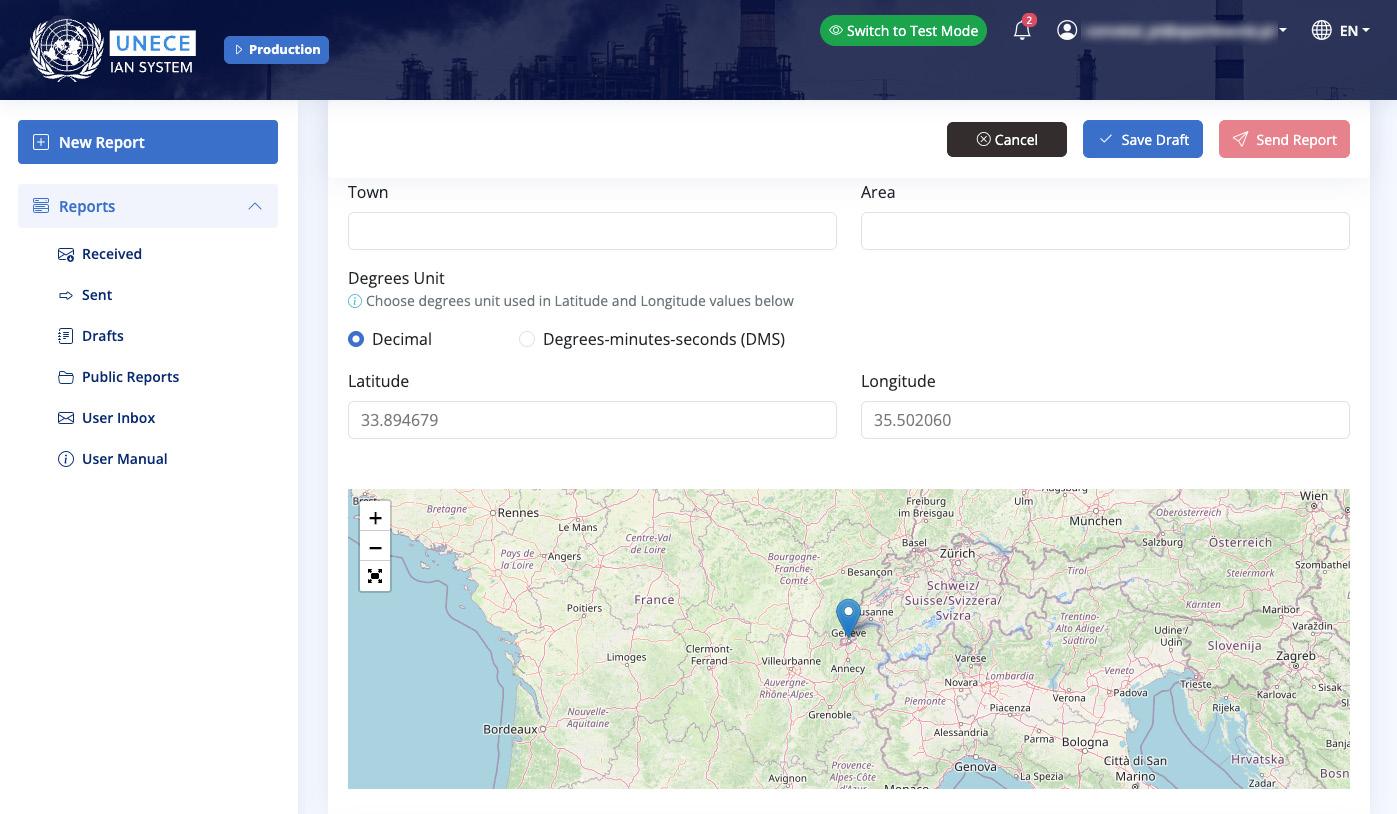The height and width of the screenshot is (814, 1397).
Task: Click the Received envelope icon
Action: 66,254
